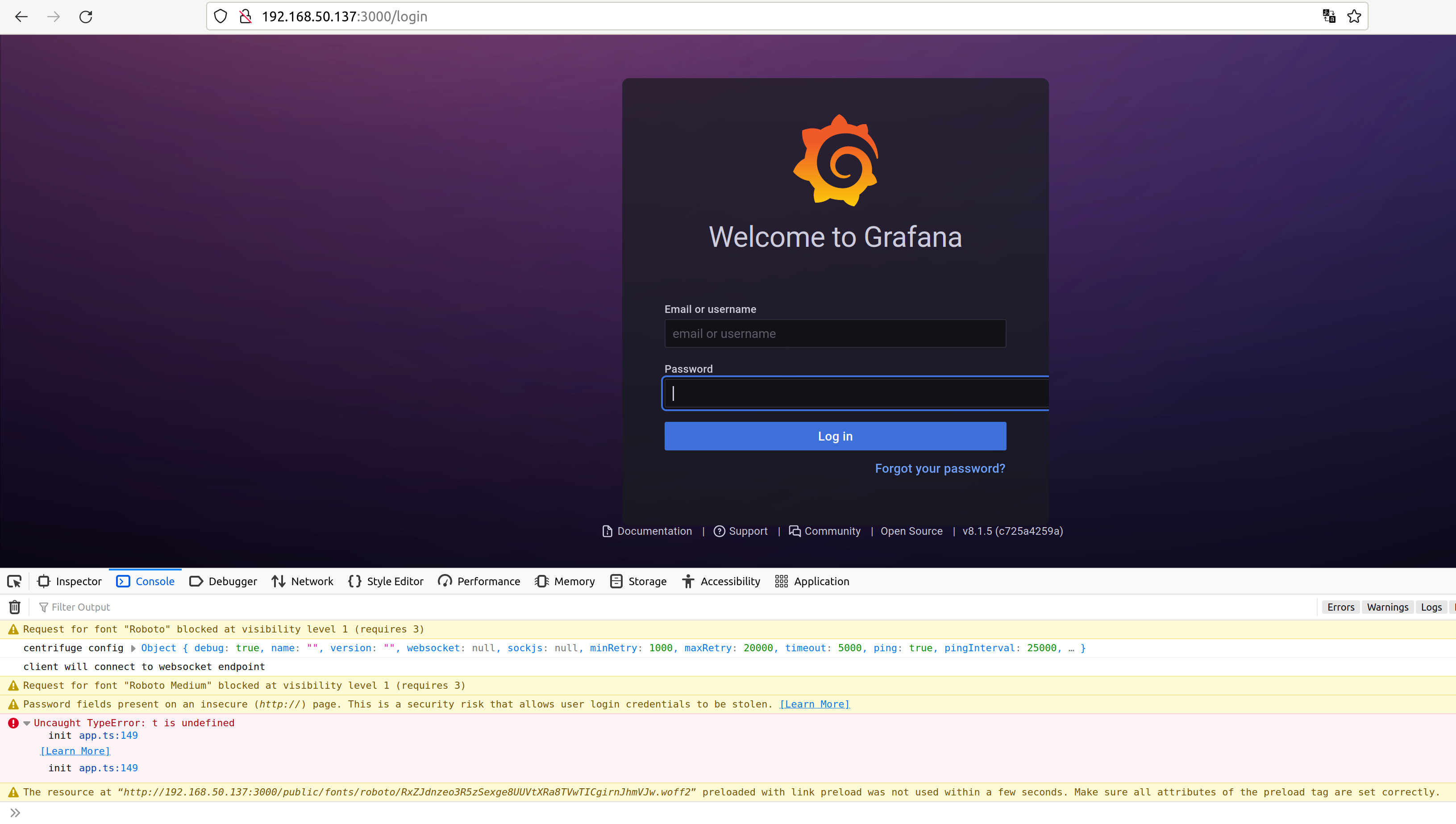
Task: Toggle the Warnings filter in console
Action: pyautogui.click(x=1388, y=607)
